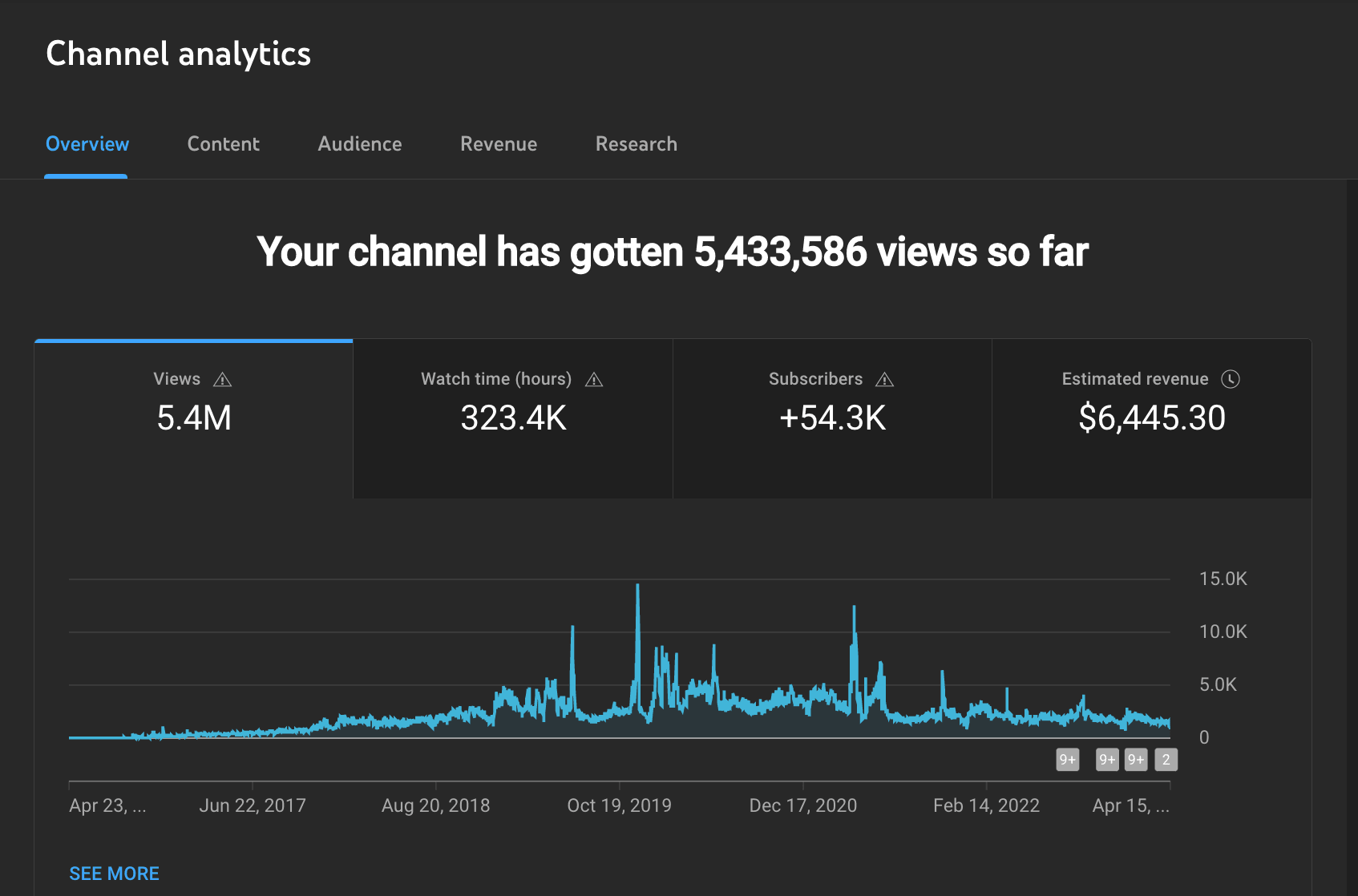The image size is (1358, 896).
Task: Switch to the Content tab
Action: pos(223,144)
